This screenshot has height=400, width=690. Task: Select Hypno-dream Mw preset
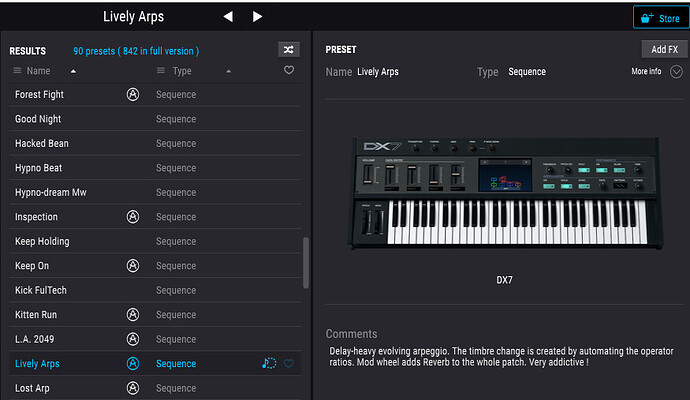coord(155,192)
